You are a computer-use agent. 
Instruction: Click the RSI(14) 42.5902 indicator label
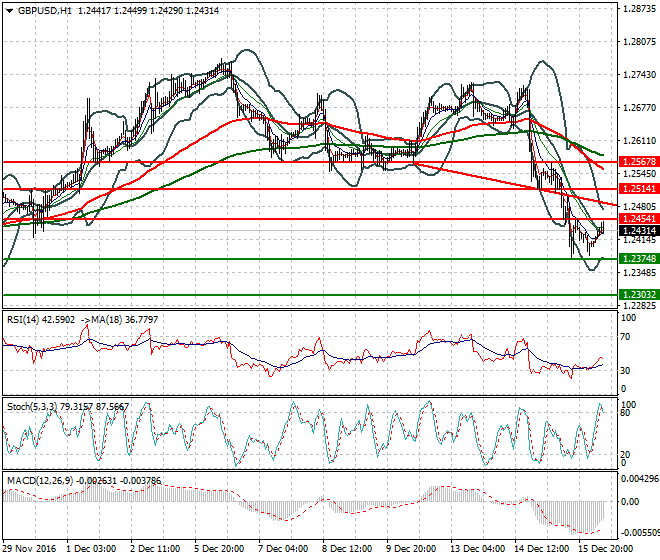[41, 320]
